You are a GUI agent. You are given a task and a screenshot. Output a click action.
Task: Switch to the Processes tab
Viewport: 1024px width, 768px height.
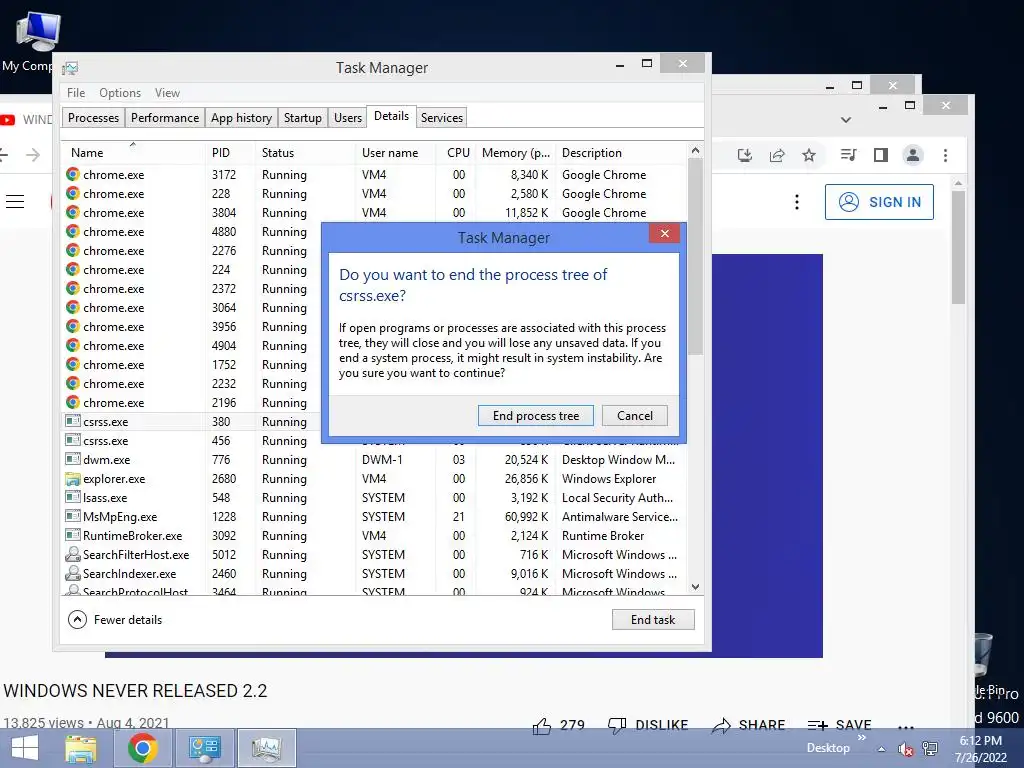click(x=93, y=118)
